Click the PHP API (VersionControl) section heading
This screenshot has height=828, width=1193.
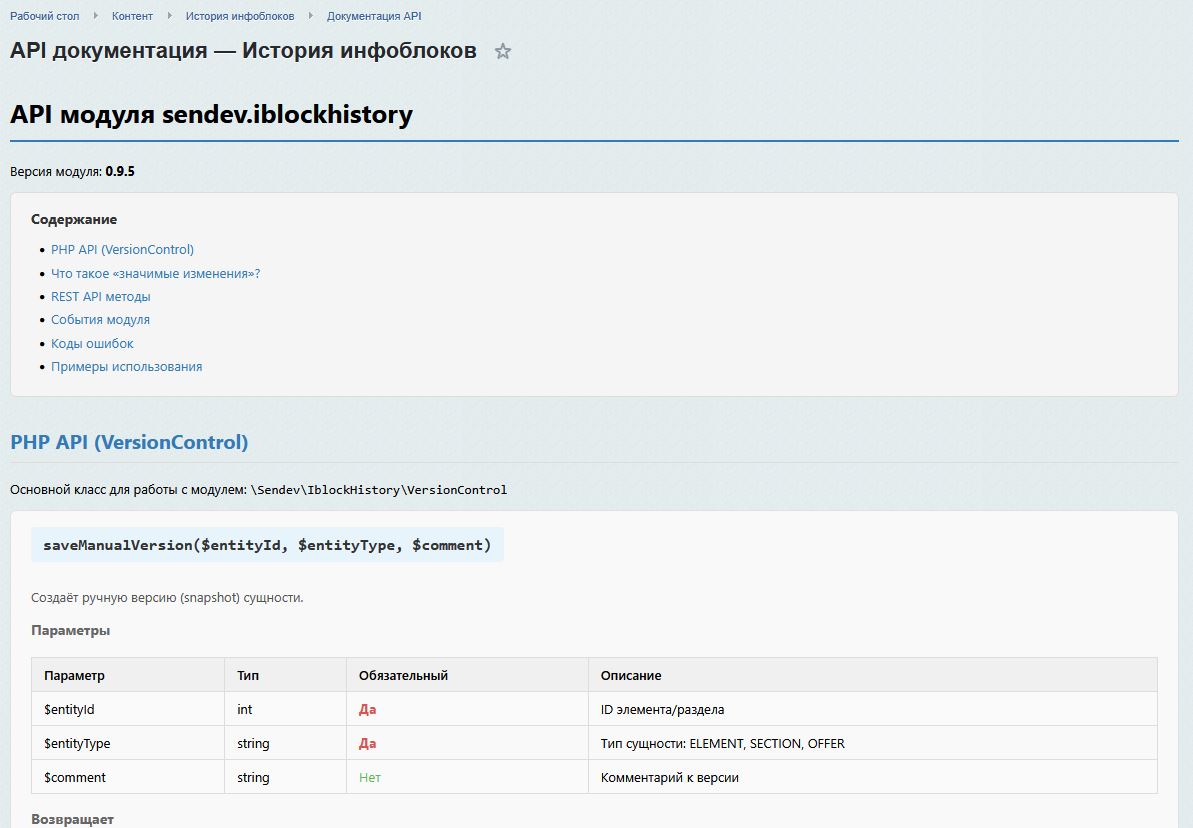pos(130,442)
